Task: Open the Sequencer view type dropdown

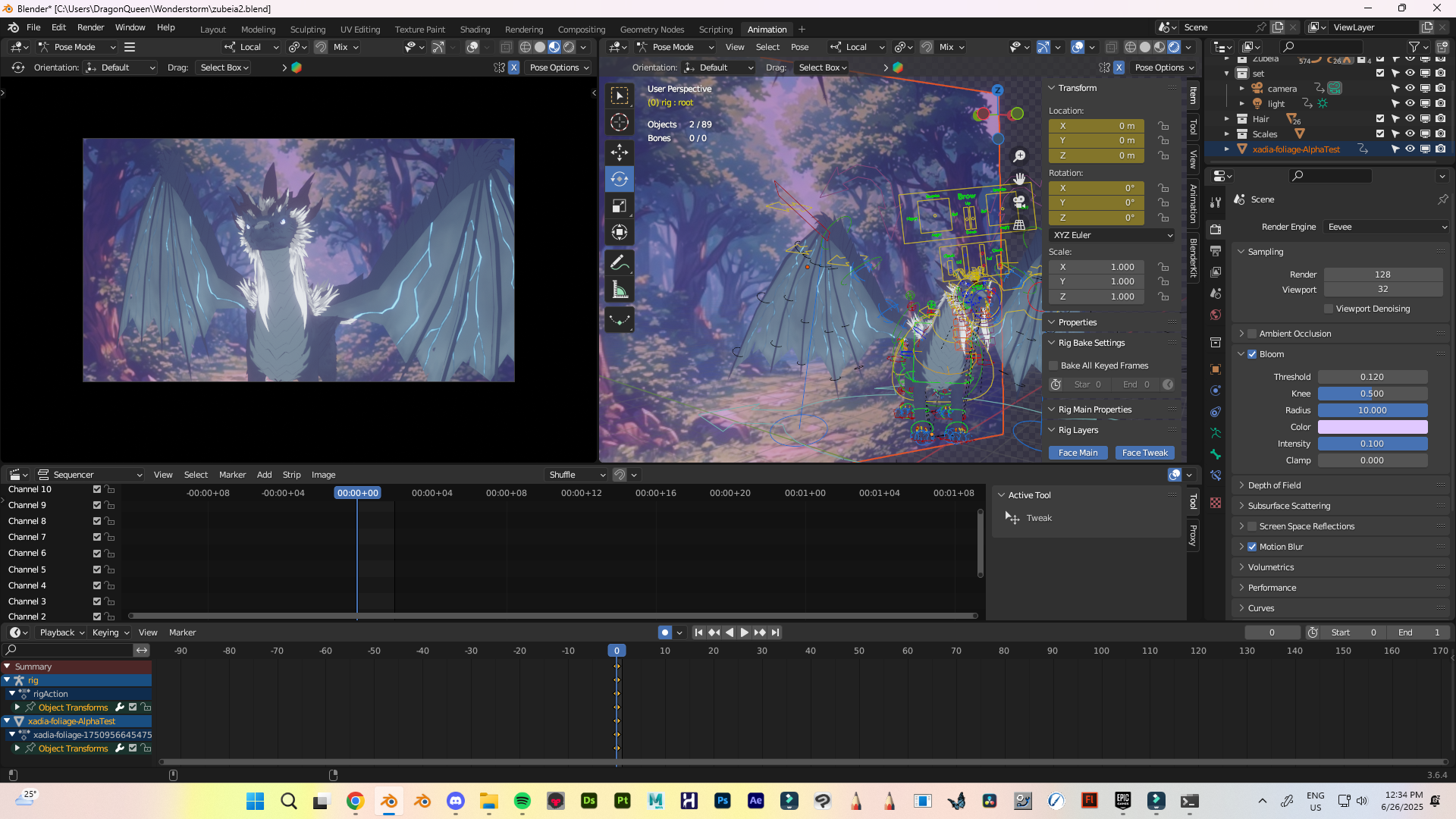Action: (x=90, y=475)
